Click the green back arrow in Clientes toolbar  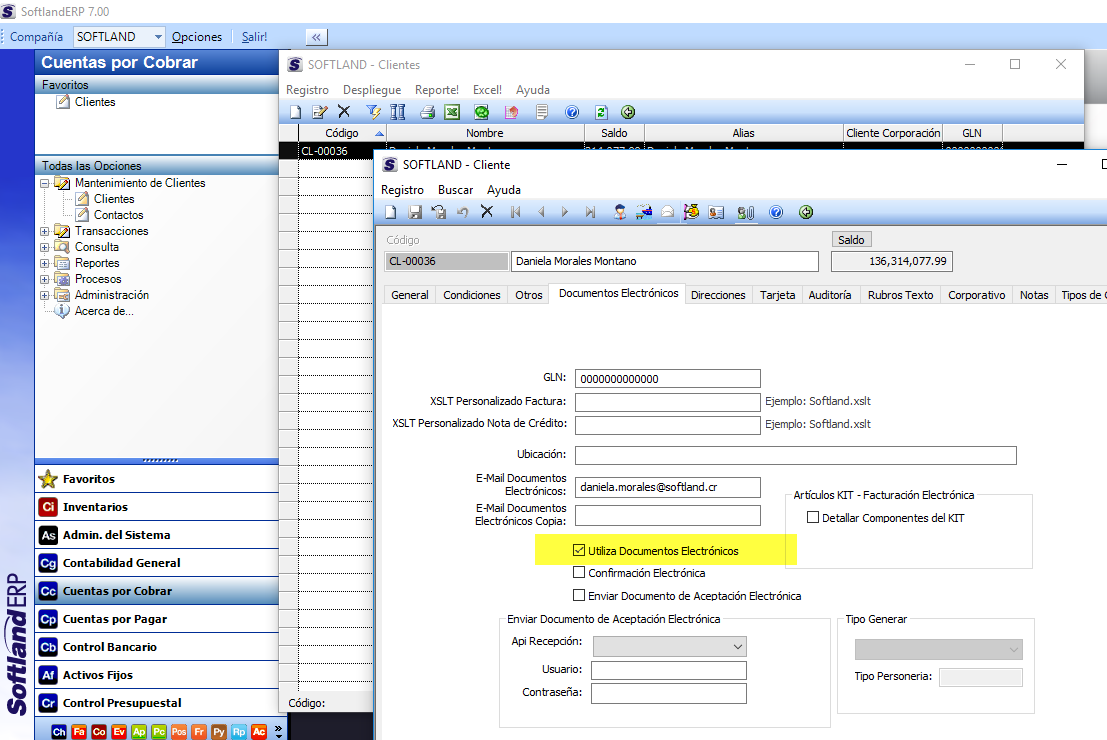click(x=628, y=112)
